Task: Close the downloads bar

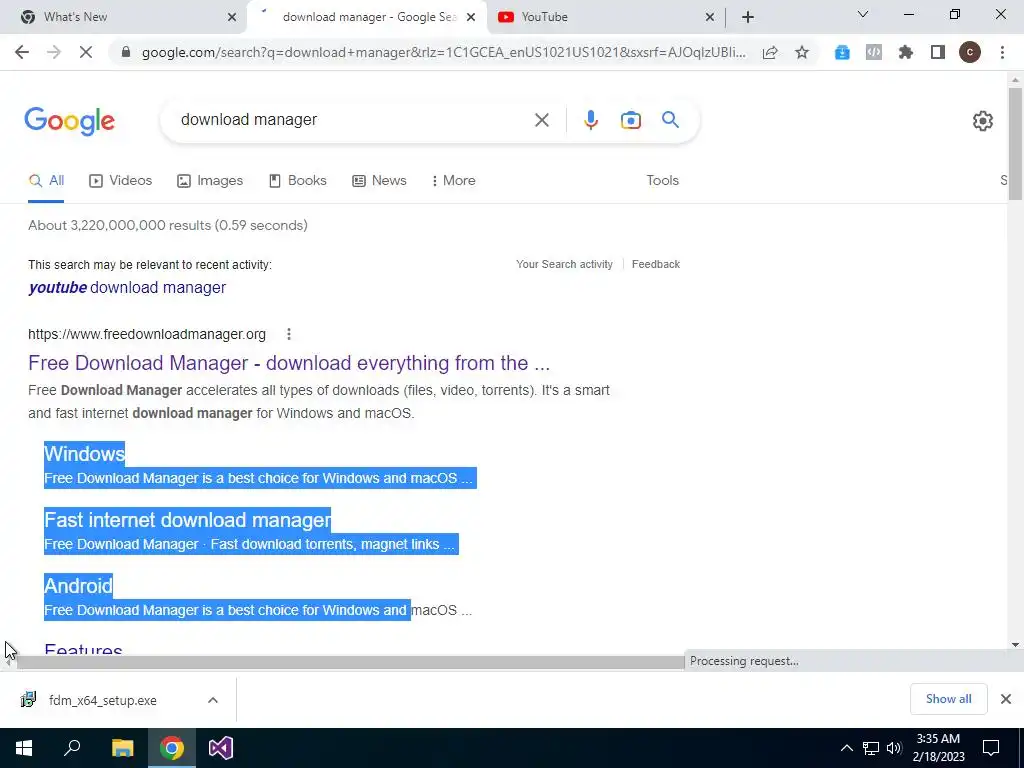Action: [x=1006, y=699]
